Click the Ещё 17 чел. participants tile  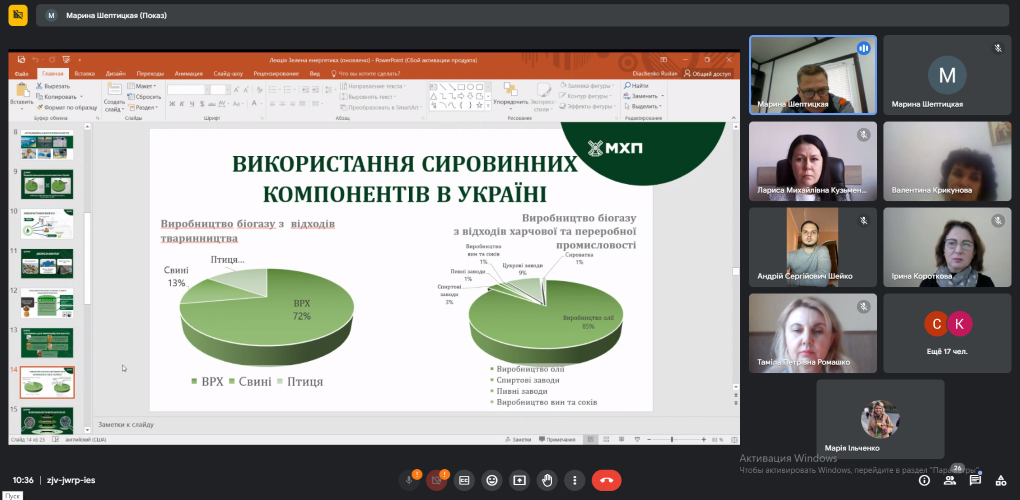(947, 333)
